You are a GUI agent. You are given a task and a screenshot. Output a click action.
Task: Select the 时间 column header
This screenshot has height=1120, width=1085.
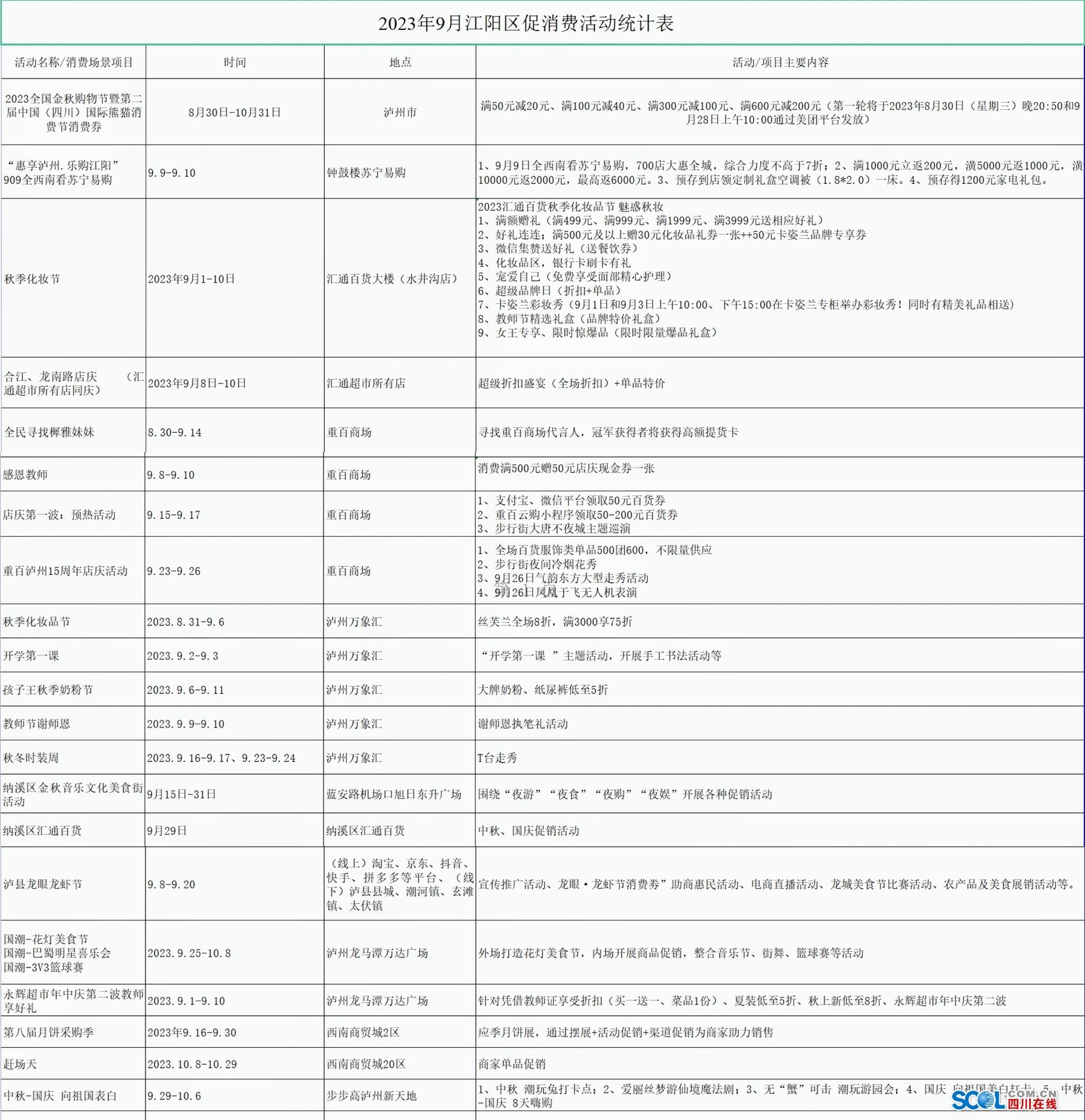tap(235, 62)
